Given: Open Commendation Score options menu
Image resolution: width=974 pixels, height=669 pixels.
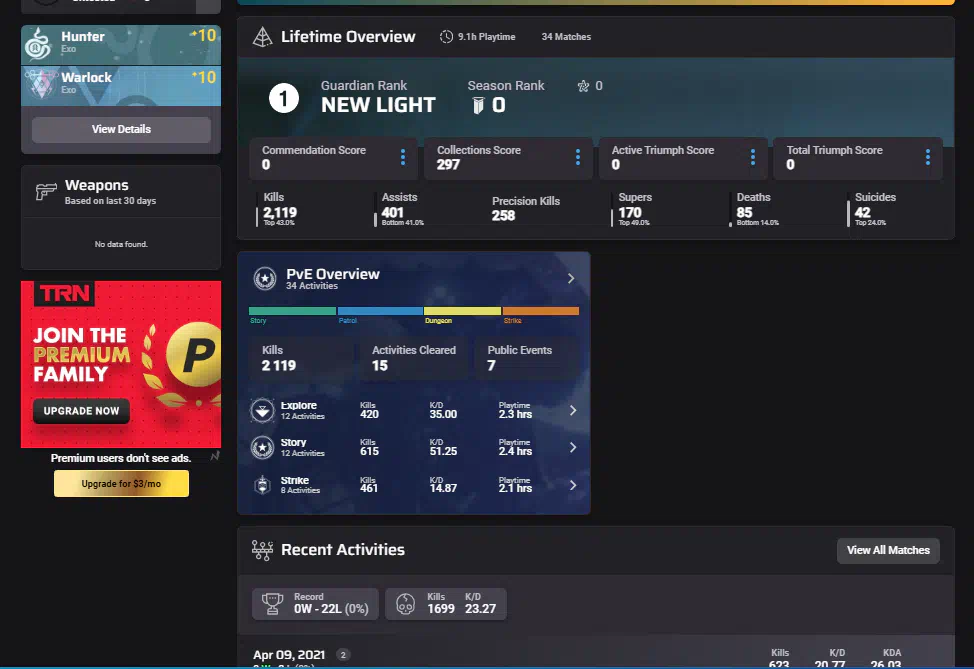Looking at the screenshot, I should point(403,158).
